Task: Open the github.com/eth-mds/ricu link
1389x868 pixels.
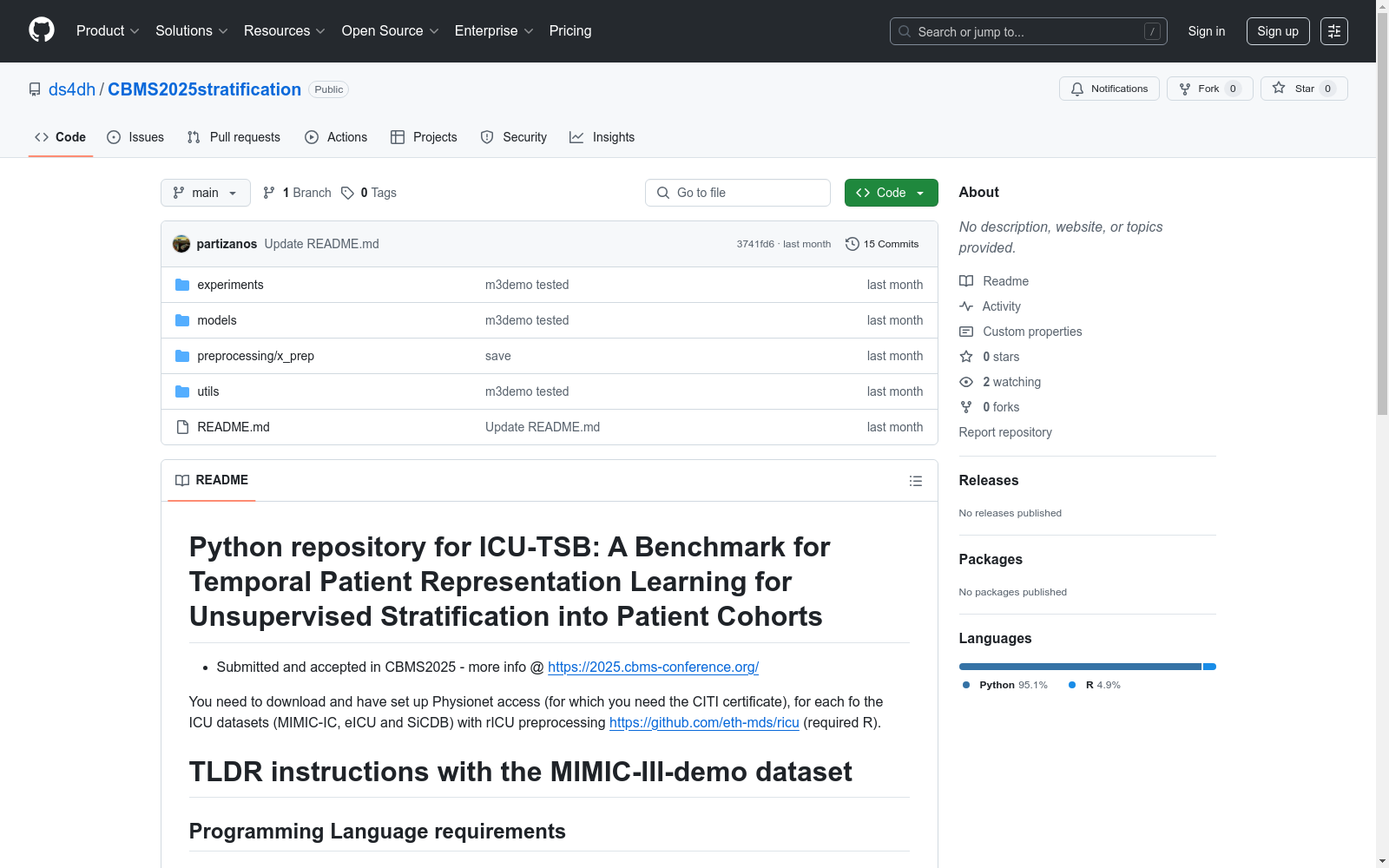Action: pyautogui.click(x=704, y=722)
